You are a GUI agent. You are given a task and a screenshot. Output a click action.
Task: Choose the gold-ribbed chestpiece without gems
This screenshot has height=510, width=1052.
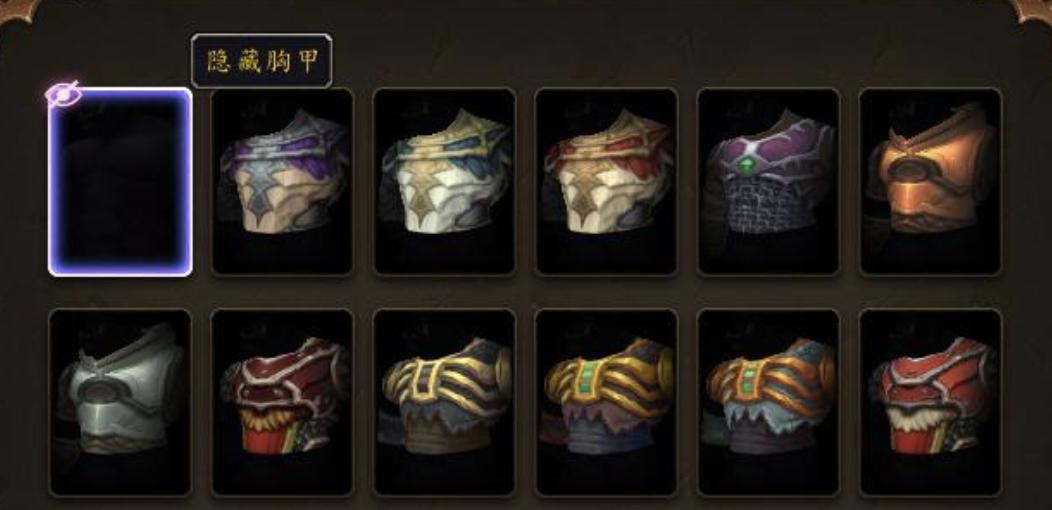[444, 403]
